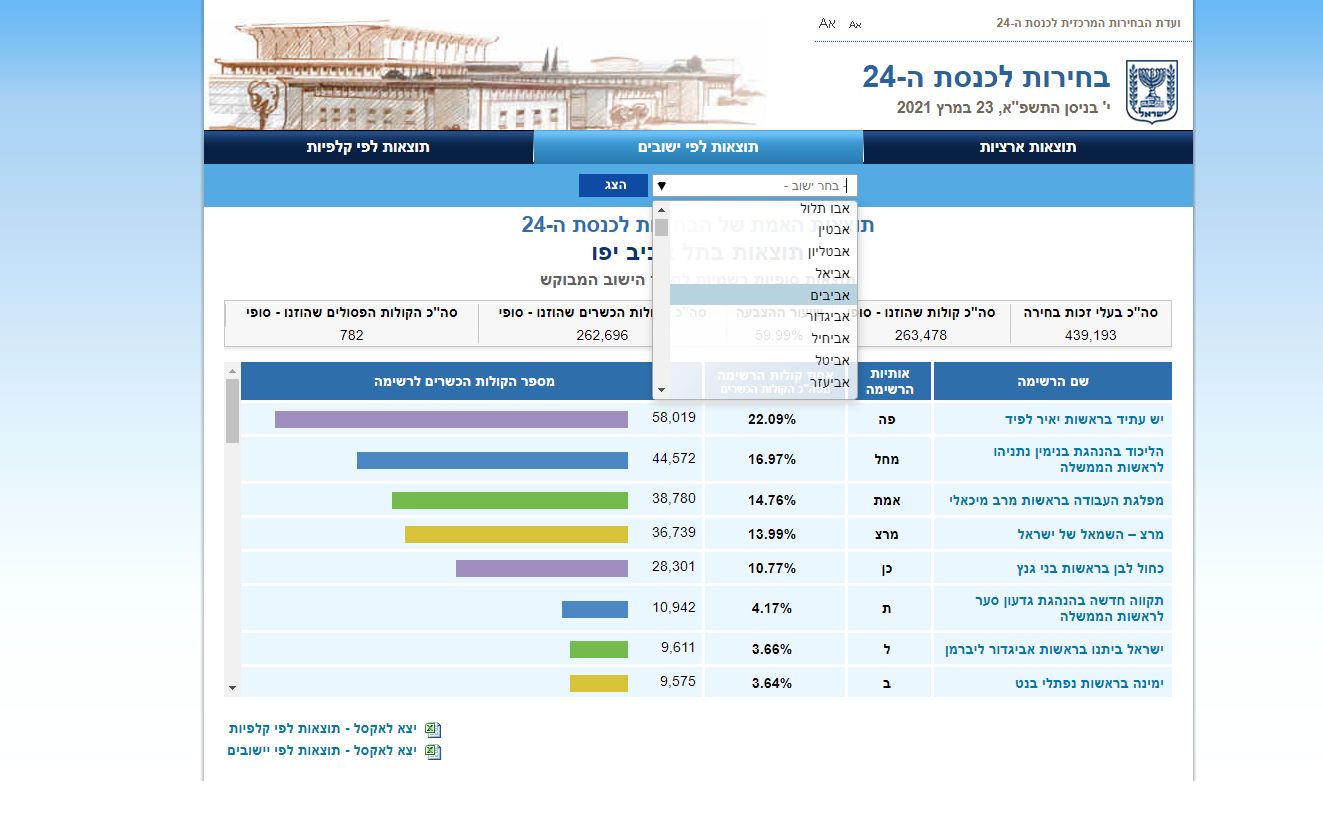Open the בחר ישוב dropdown
1323x830 pixels.
(x=755, y=186)
